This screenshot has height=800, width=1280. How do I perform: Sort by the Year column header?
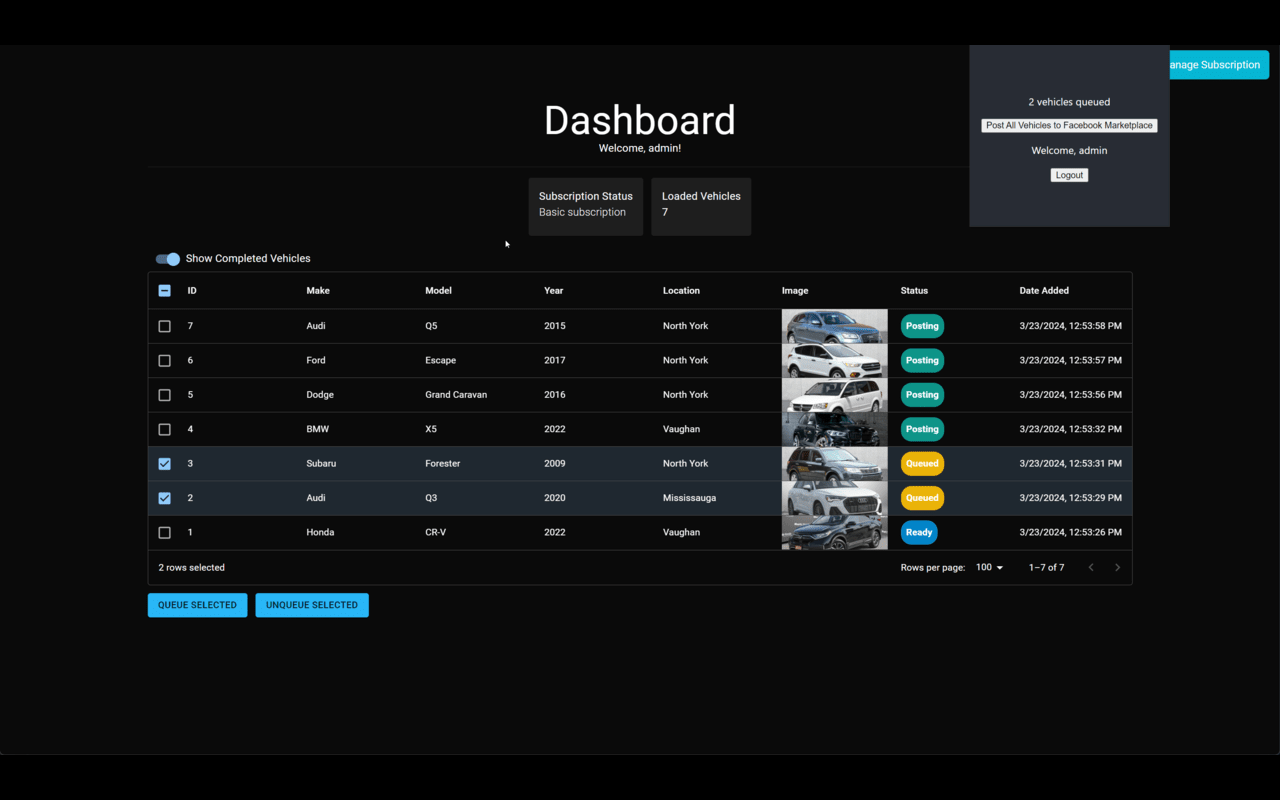pyautogui.click(x=554, y=291)
